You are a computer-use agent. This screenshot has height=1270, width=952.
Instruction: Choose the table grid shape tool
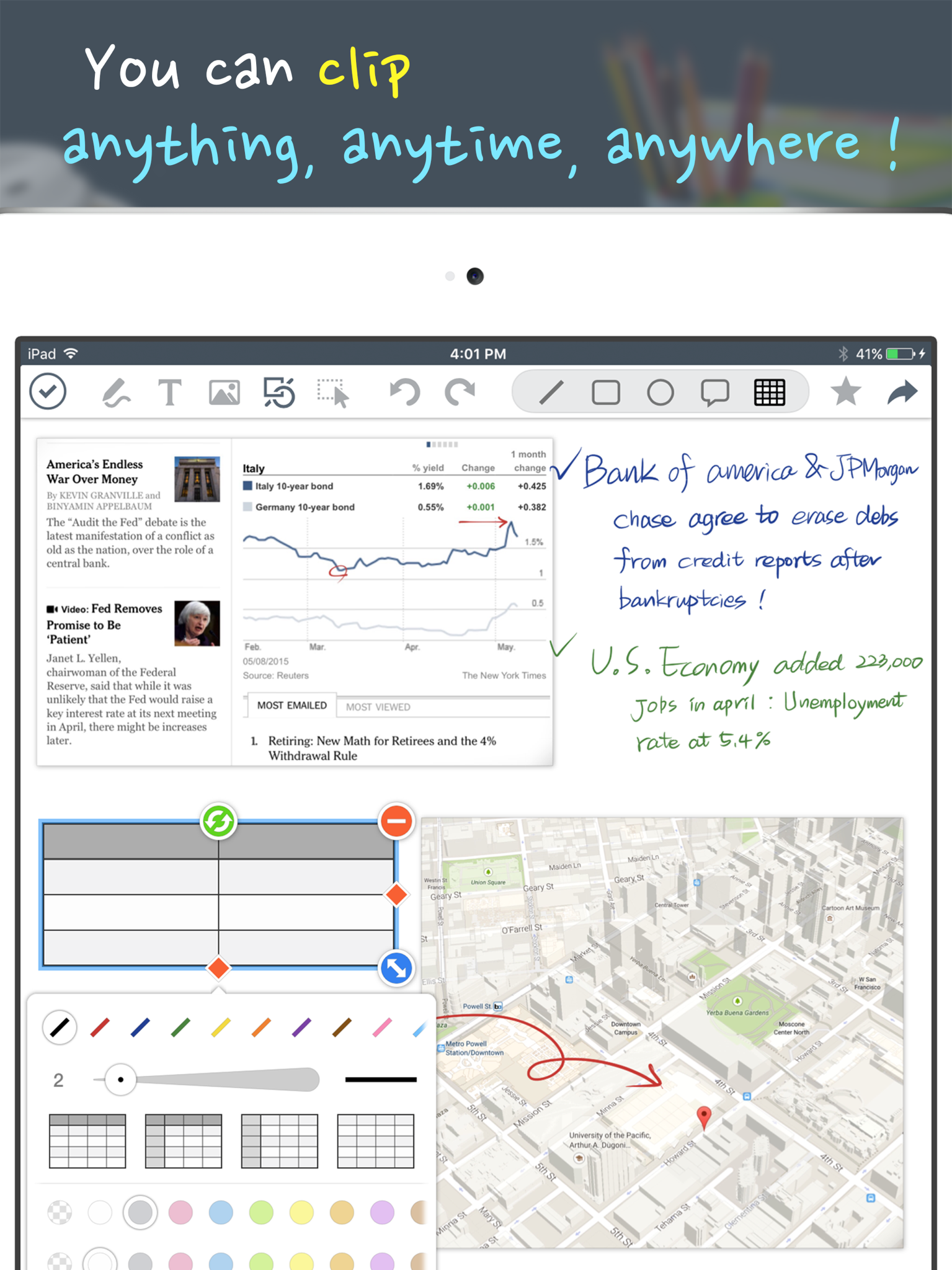click(x=769, y=393)
